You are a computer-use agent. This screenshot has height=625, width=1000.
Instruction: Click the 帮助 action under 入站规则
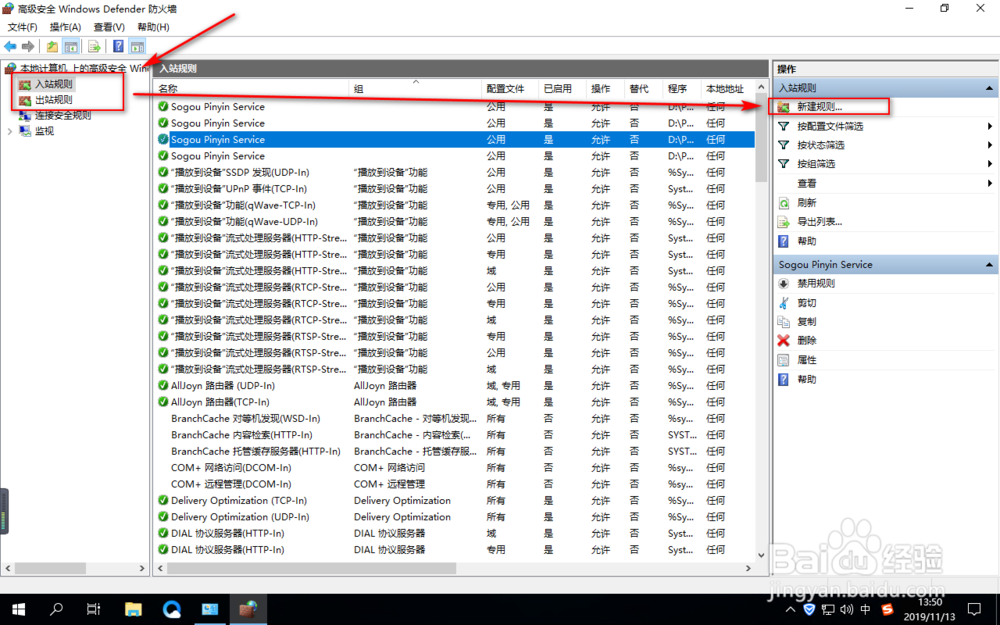[x=806, y=242]
